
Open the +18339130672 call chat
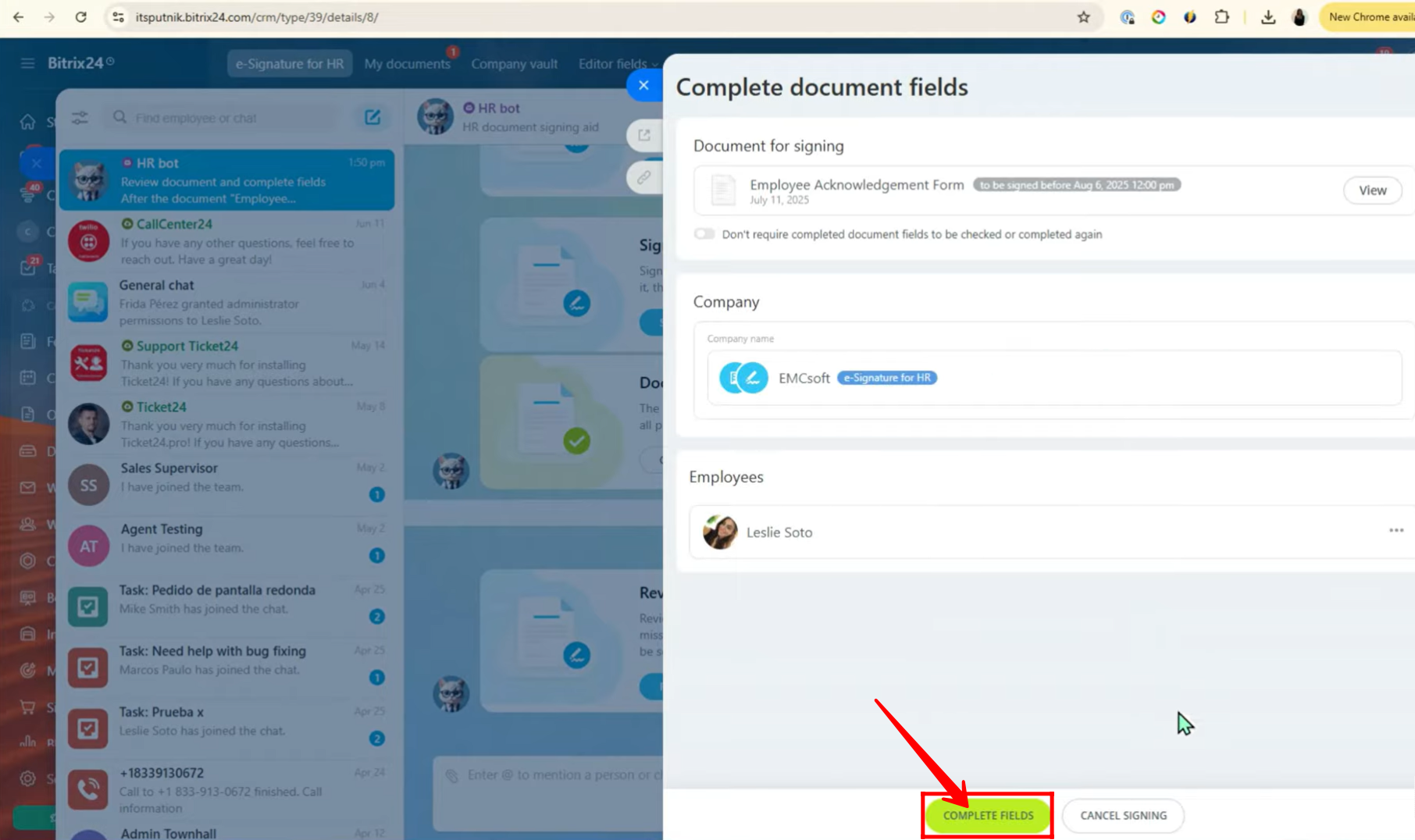[x=227, y=789]
